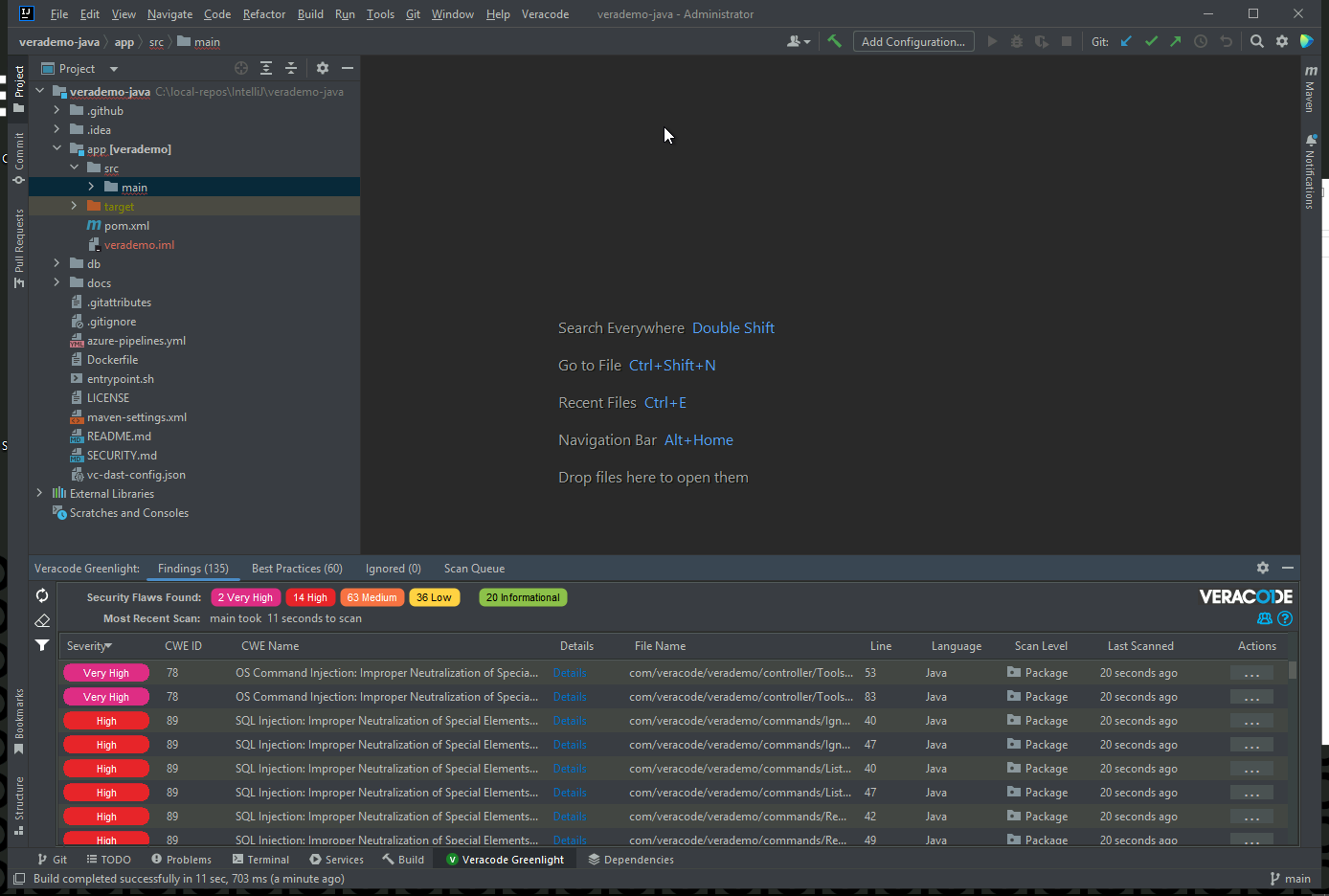Expand the main folder arrow
1329x896 pixels.
(91, 187)
